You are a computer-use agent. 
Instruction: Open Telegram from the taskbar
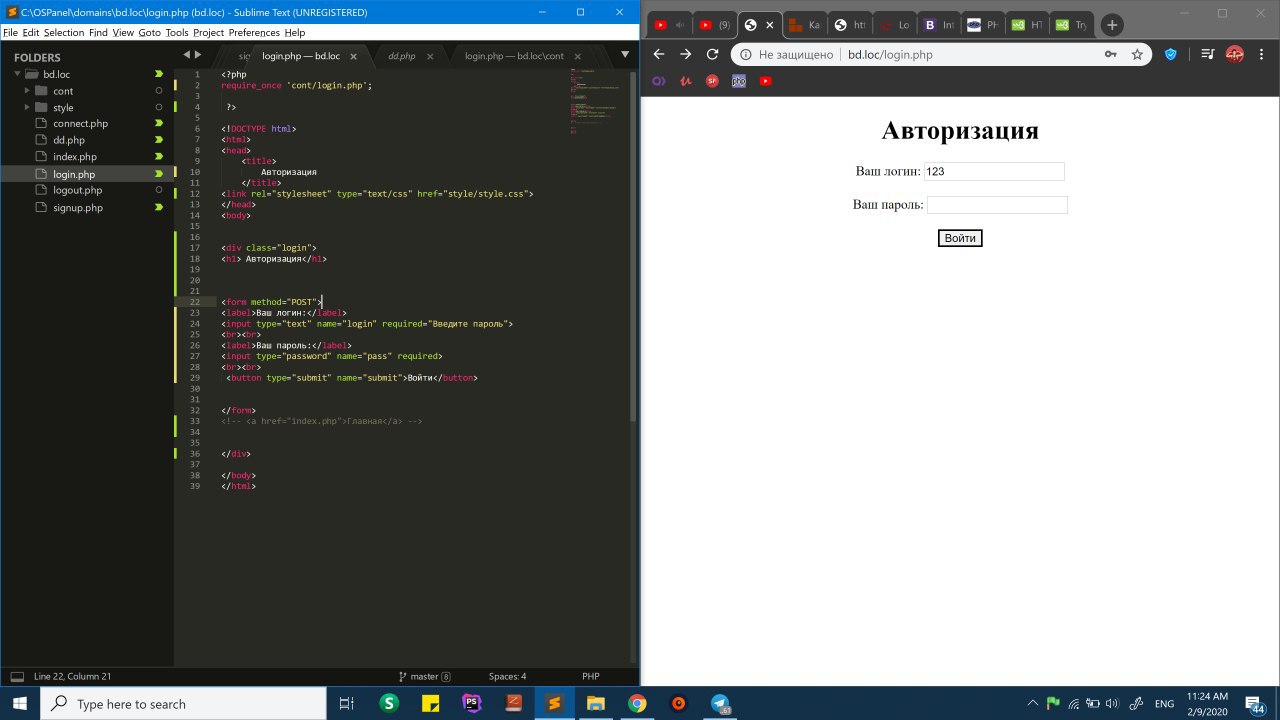(720, 704)
